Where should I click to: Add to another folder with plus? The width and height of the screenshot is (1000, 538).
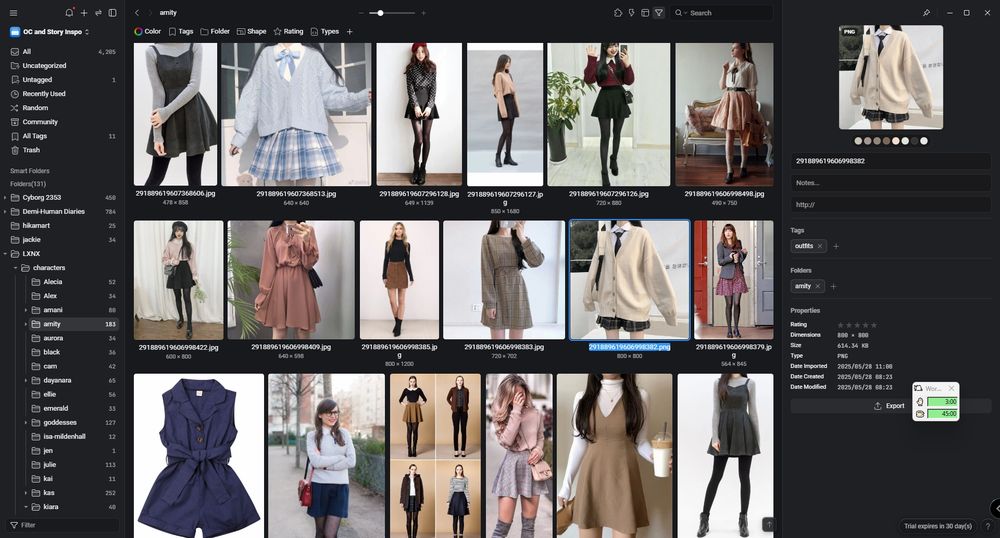point(834,286)
